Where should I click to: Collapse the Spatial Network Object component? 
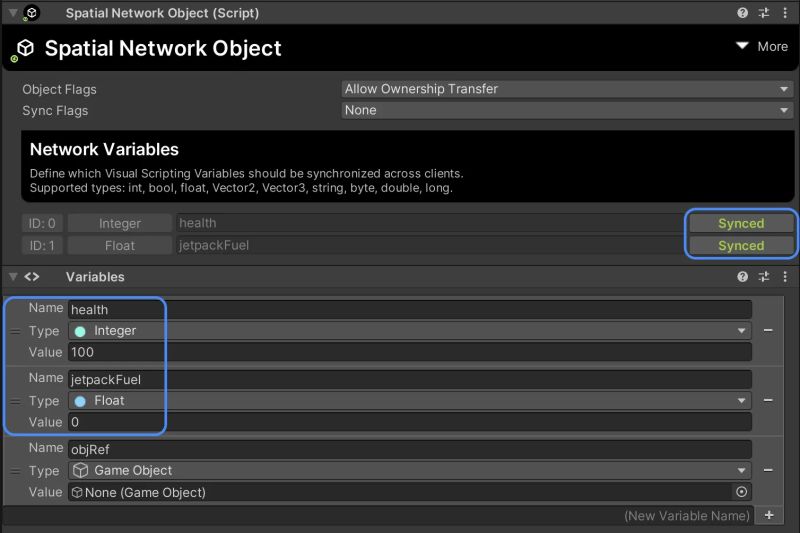coord(13,13)
